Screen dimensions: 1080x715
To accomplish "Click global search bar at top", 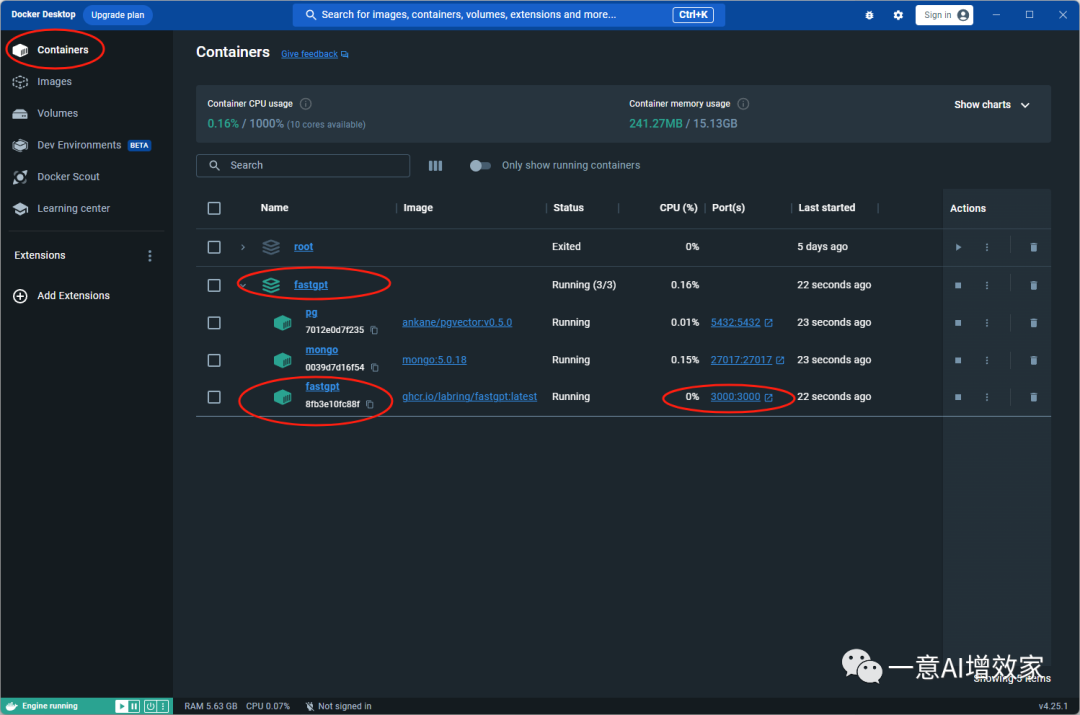I will pos(508,14).
